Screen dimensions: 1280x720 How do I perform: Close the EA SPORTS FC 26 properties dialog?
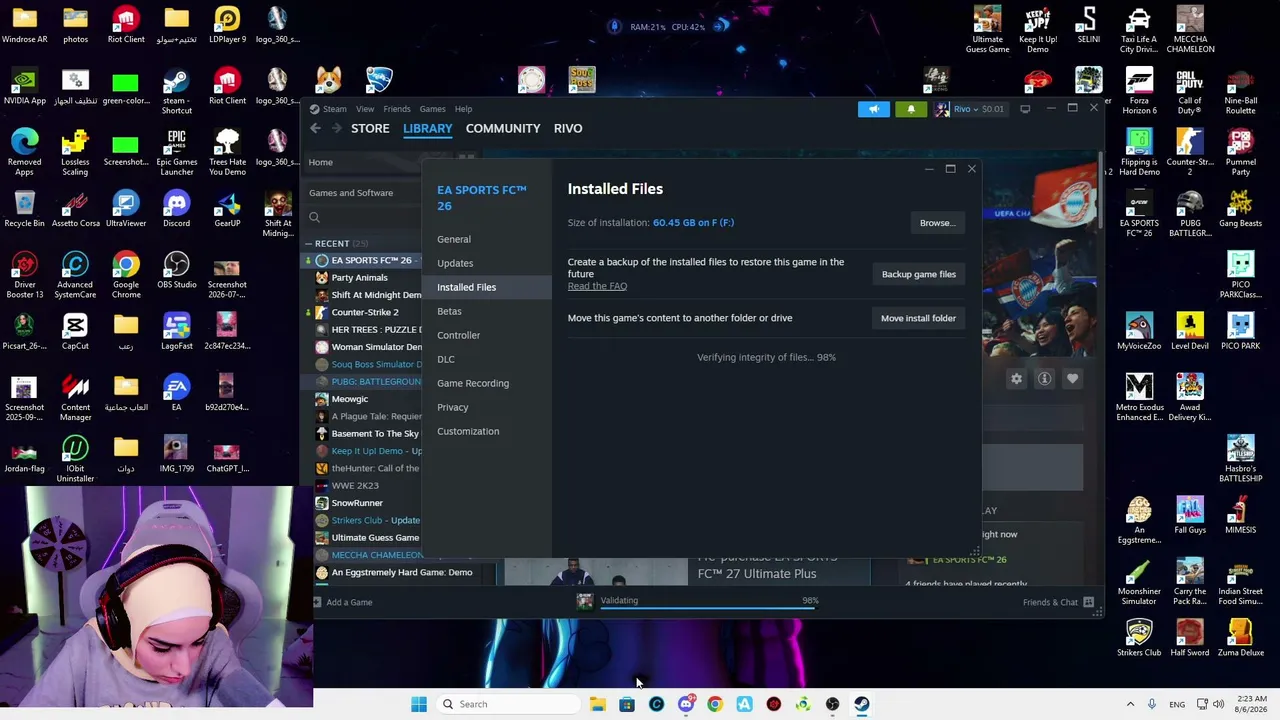[971, 169]
